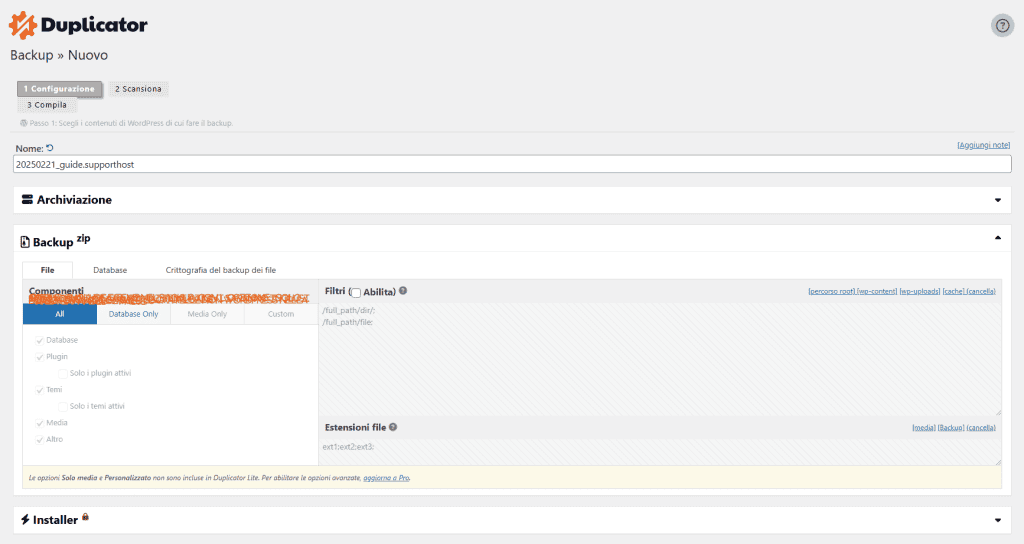
Task: Click the Duplicator logo
Action: pyautogui.click(x=78, y=25)
